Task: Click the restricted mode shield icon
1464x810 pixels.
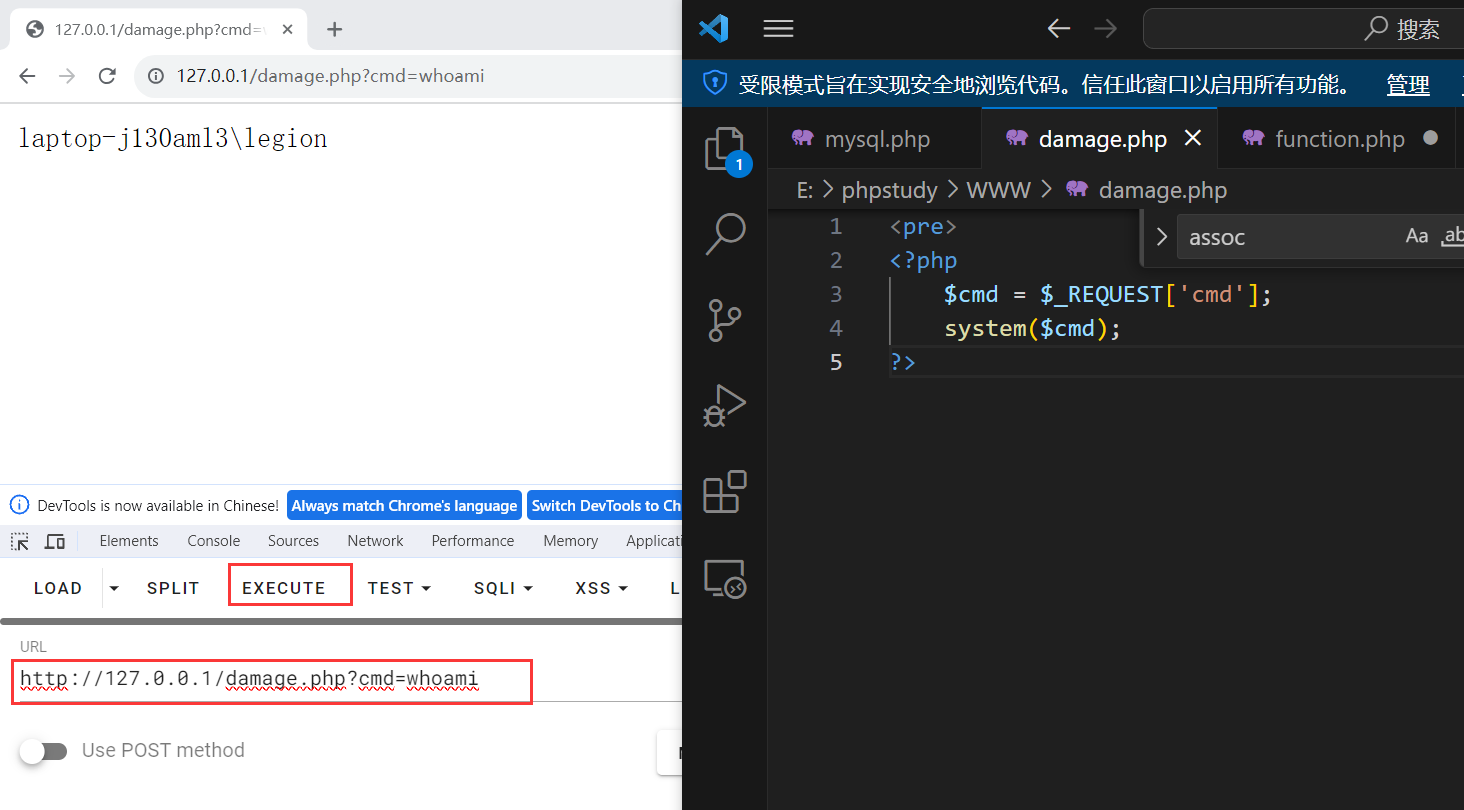Action: pyautogui.click(x=715, y=83)
